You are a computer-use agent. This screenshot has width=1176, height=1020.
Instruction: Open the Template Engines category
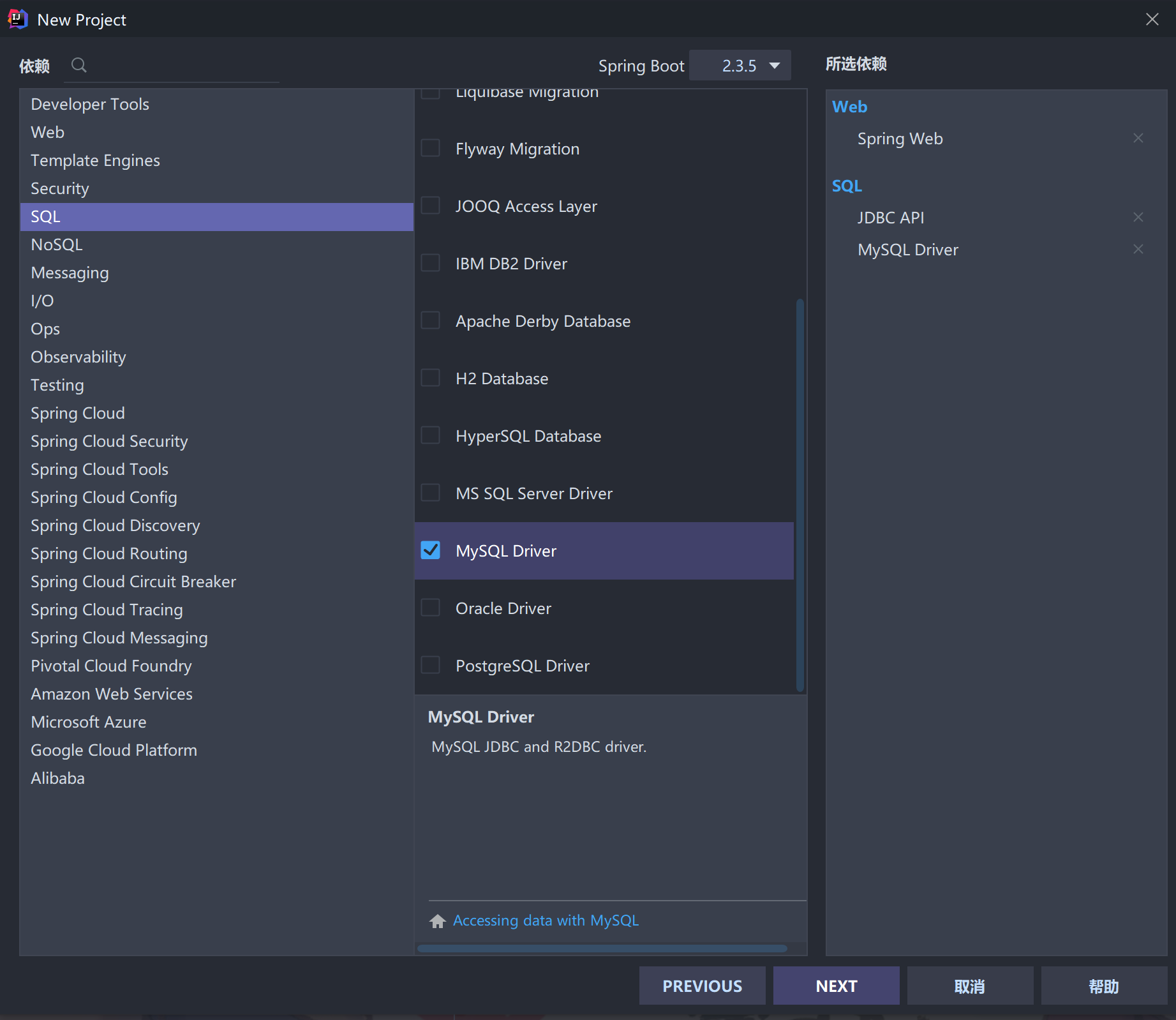[217, 160]
